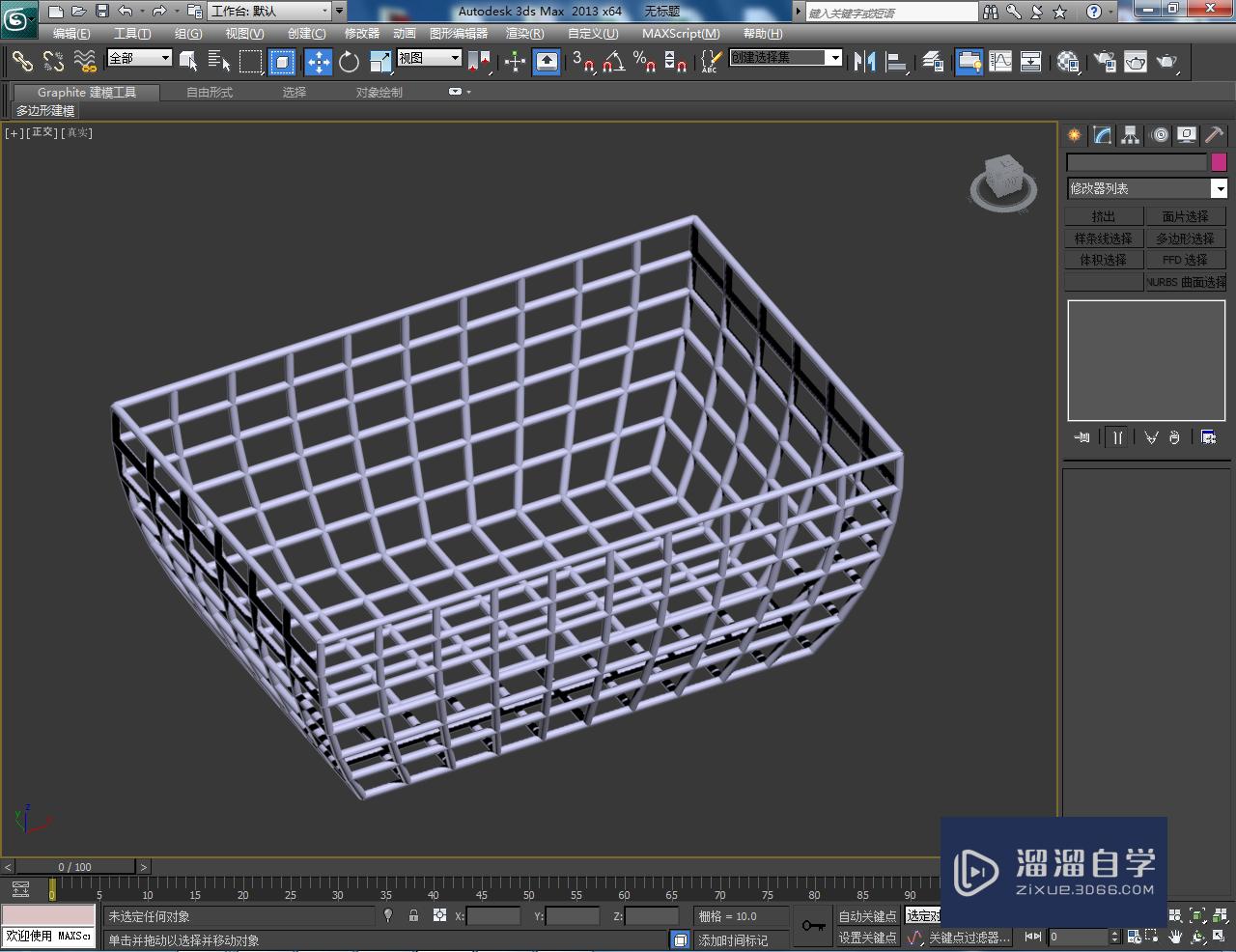Click the 设置关键点 button

click(867, 938)
